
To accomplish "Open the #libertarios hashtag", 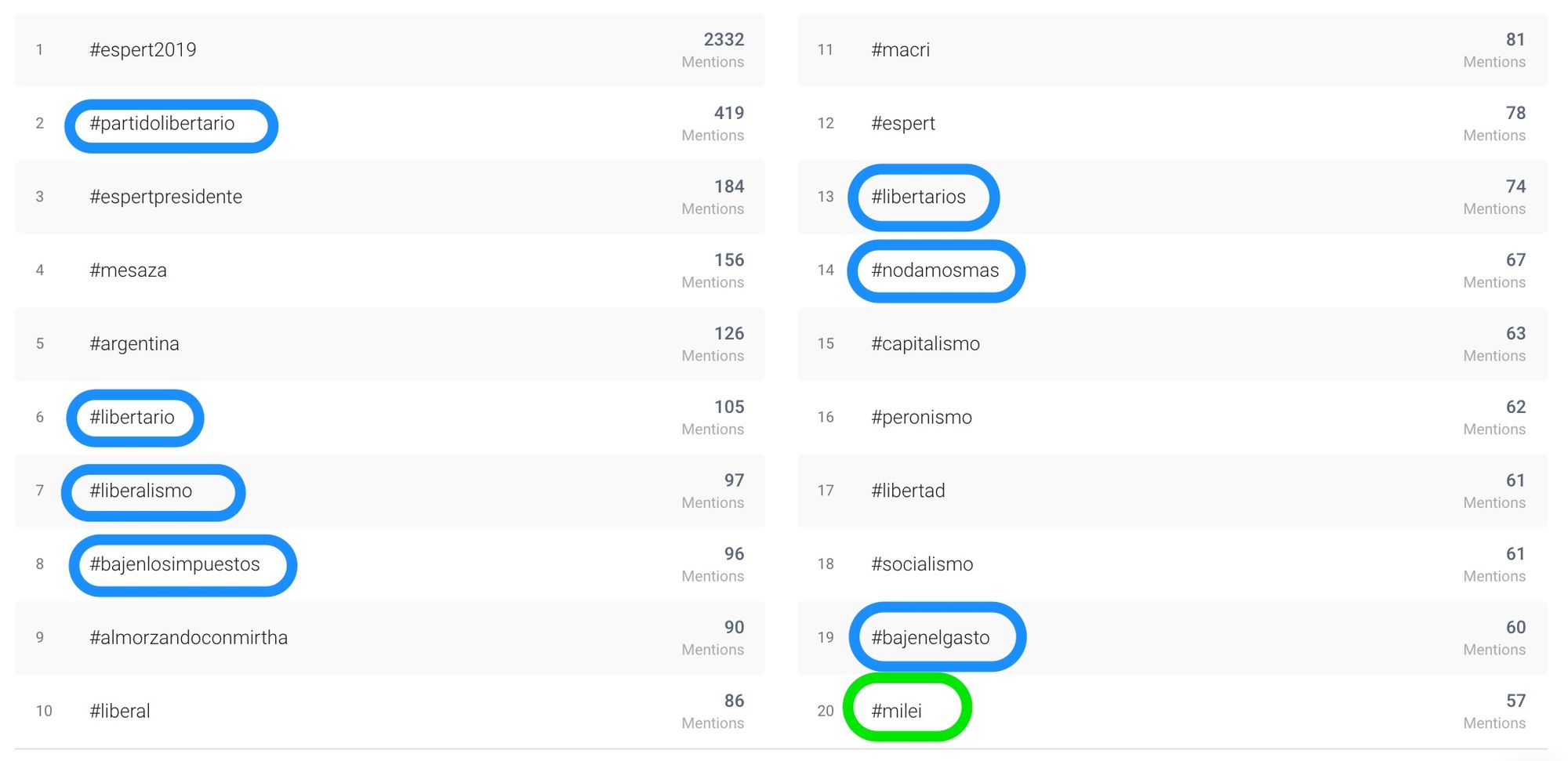I will pyautogui.click(x=918, y=197).
